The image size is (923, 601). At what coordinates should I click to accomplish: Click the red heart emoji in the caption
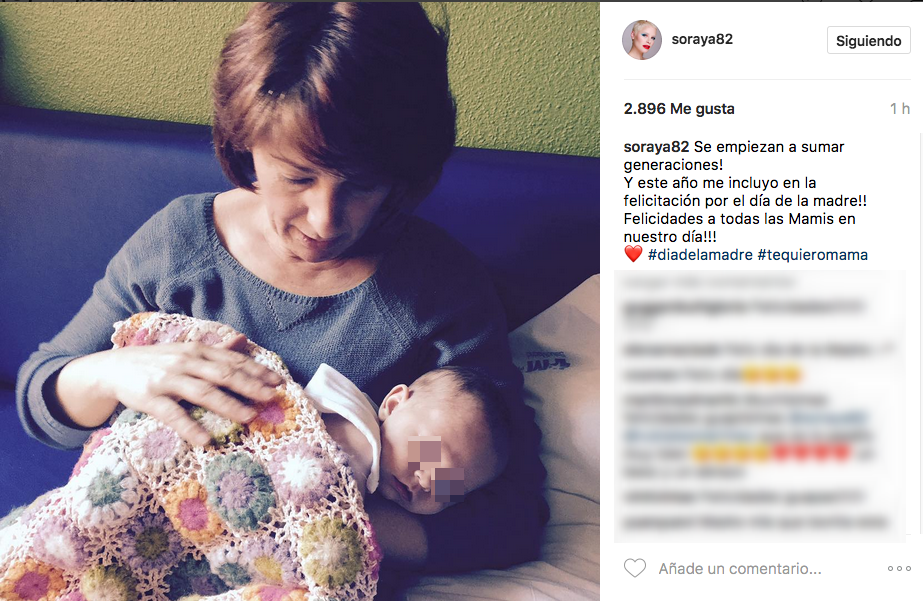[x=633, y=254]
